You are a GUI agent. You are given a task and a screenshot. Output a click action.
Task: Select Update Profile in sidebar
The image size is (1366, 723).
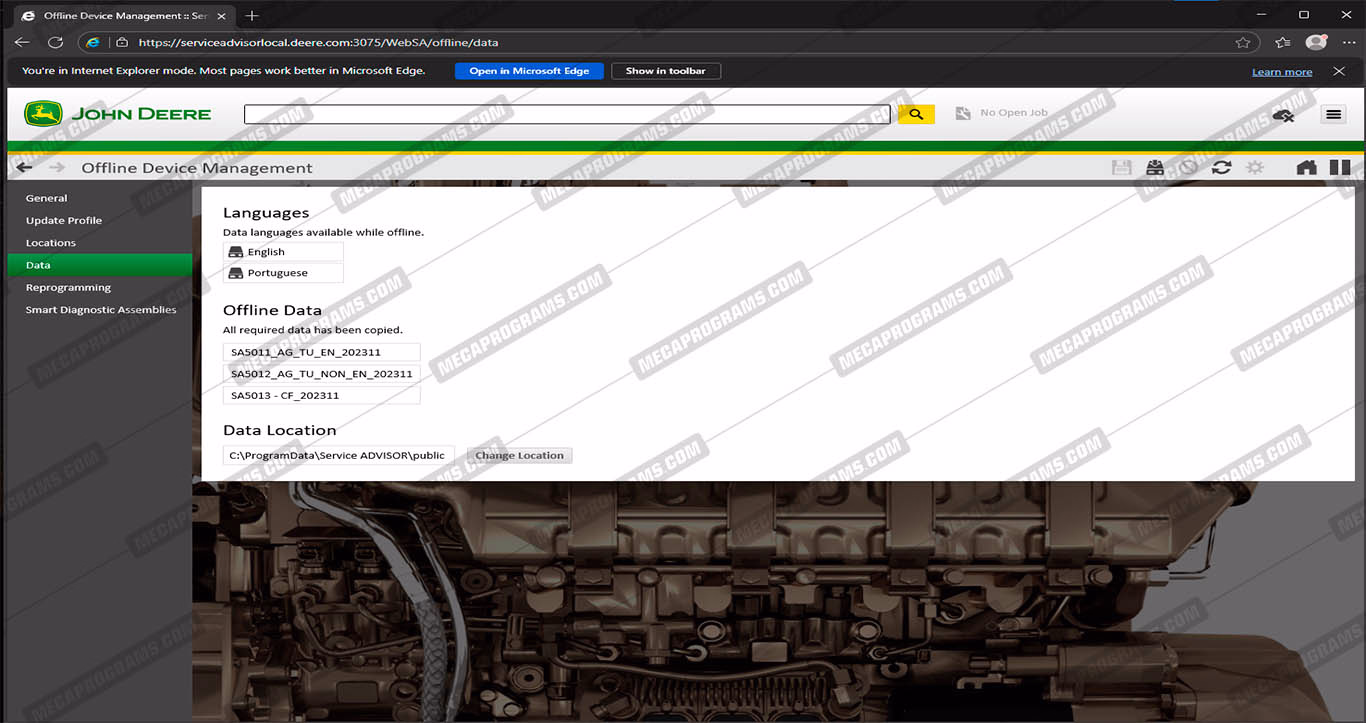click(x=64, y=220)
